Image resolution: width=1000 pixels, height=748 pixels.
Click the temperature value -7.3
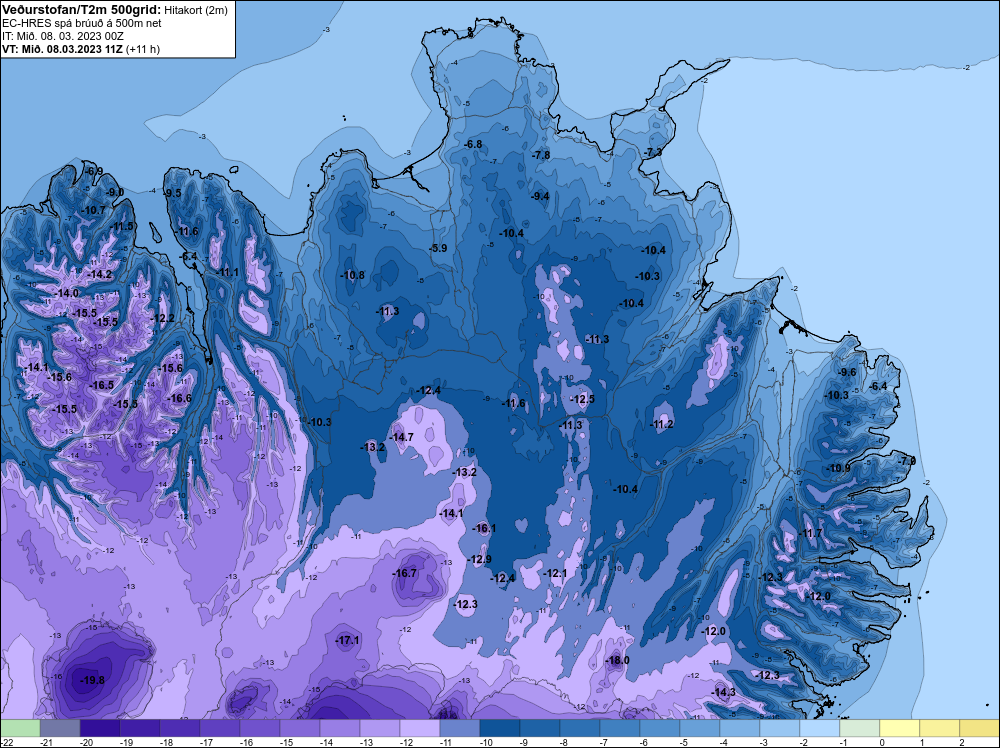coord(653,152)
